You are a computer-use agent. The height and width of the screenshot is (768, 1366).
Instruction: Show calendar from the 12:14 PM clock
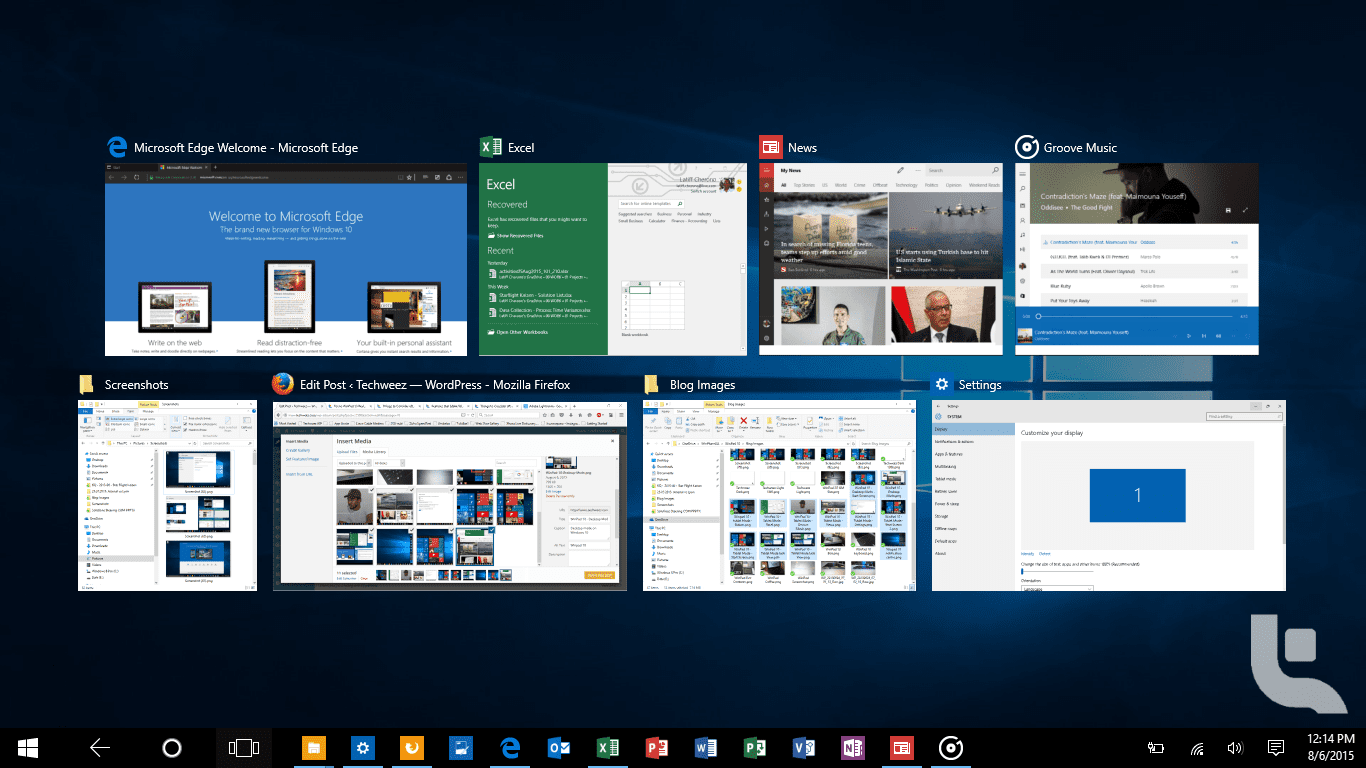coord(1329,747)
